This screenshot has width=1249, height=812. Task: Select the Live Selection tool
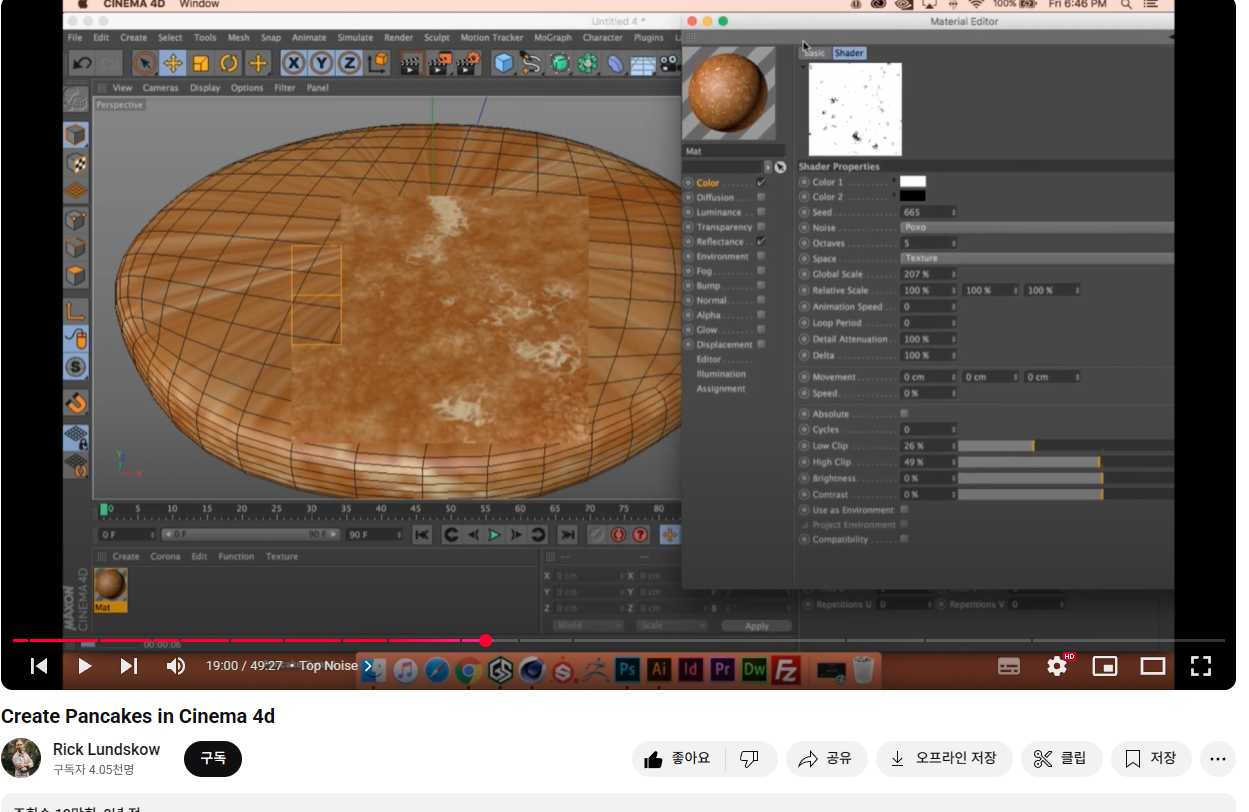145,63
